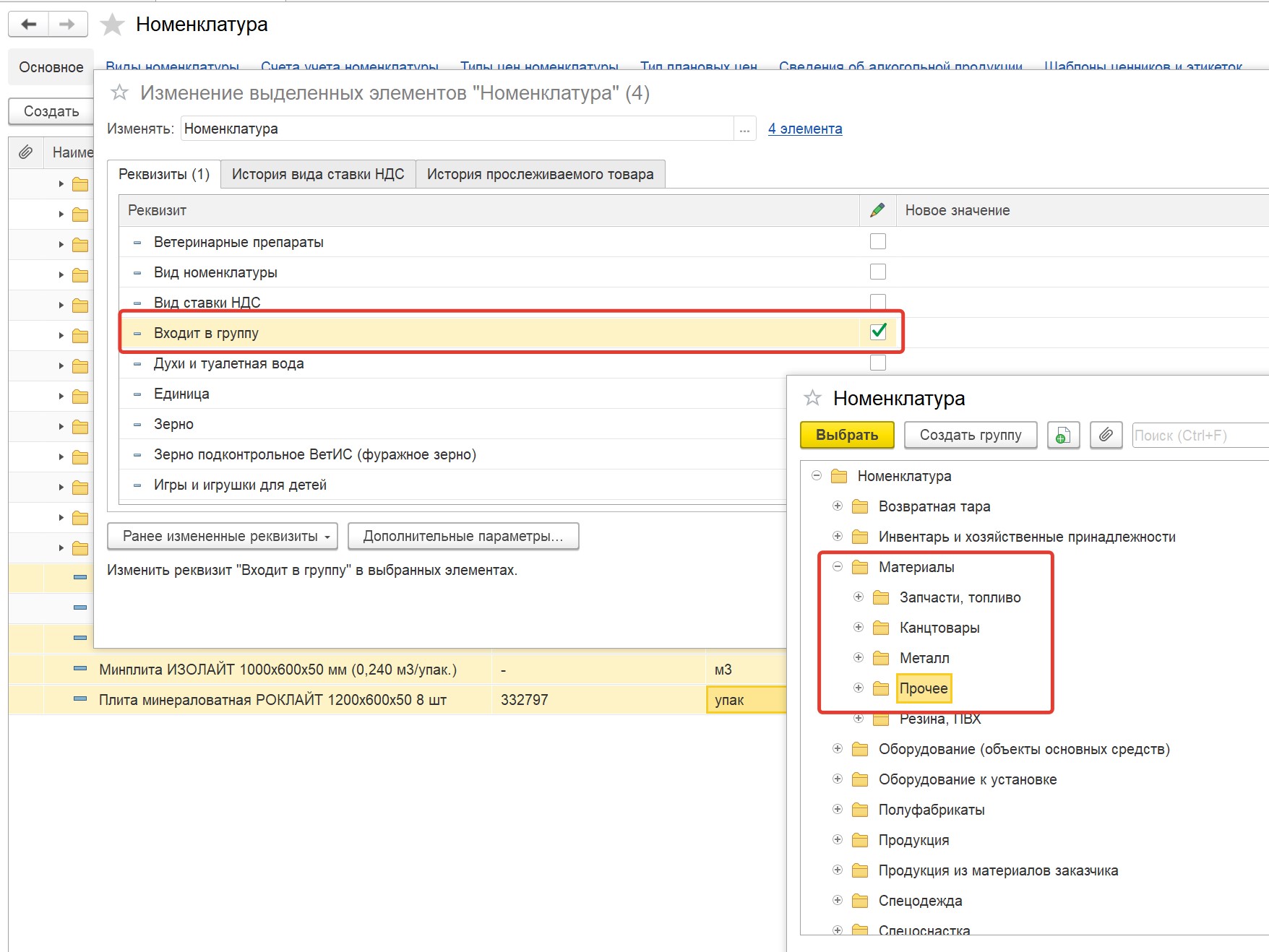The width and height of the screenshot is (1269, 952).
Task: Click the 332797 article cell
Action: point(599,700)
